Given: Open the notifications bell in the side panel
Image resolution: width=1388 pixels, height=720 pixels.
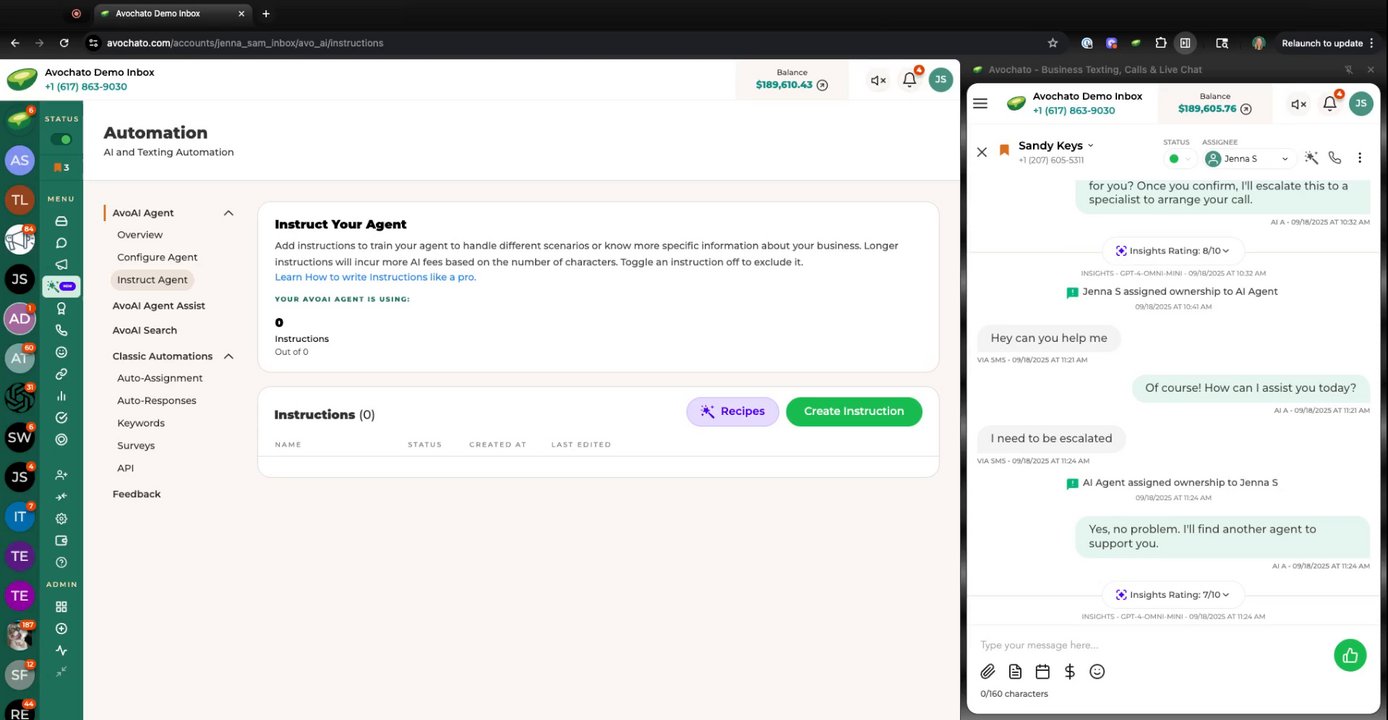Looking at the screenshot, I should coord(1330,103).
